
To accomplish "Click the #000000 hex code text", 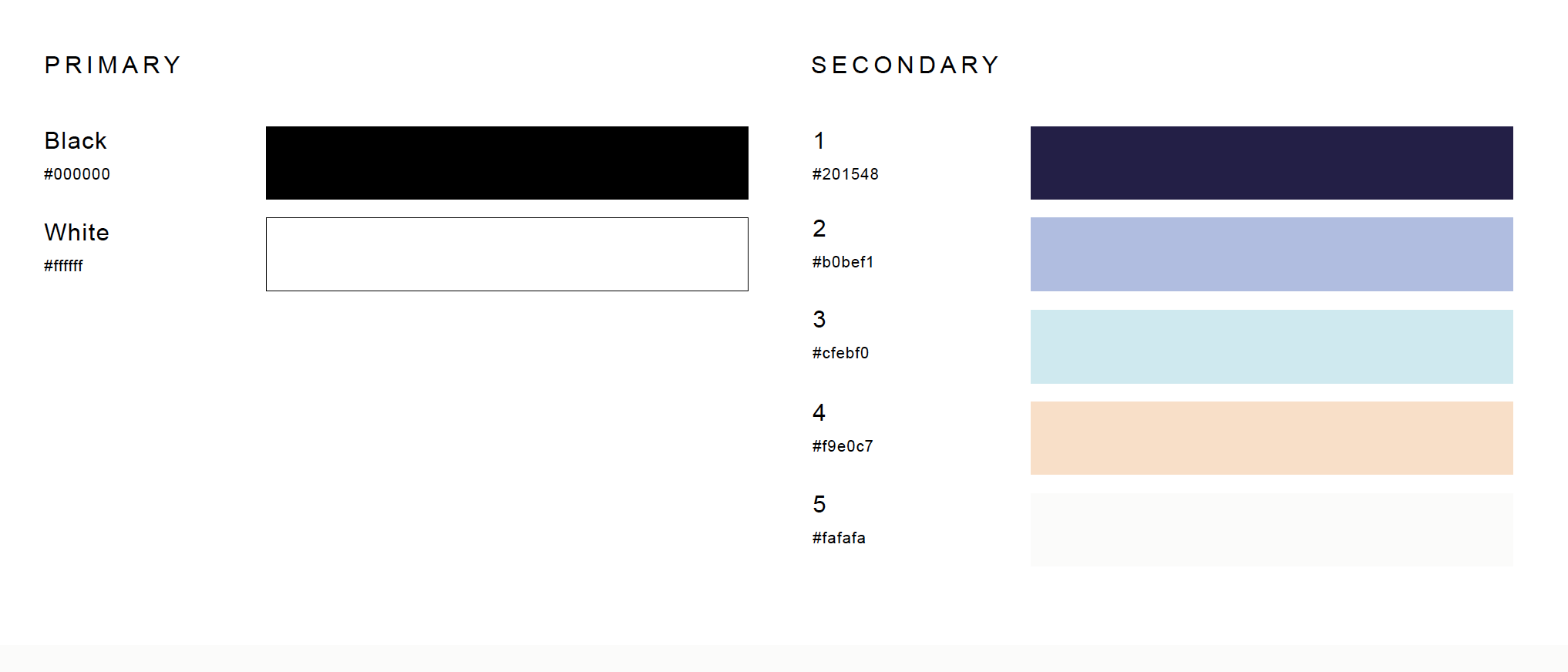I will point(77,174).
